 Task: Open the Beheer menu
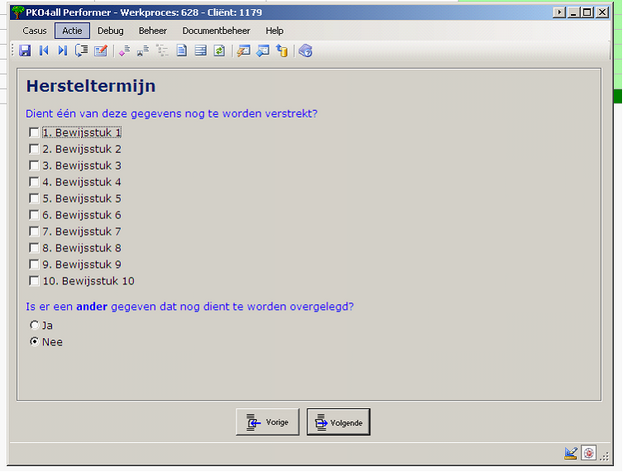(x=153, y=31)
